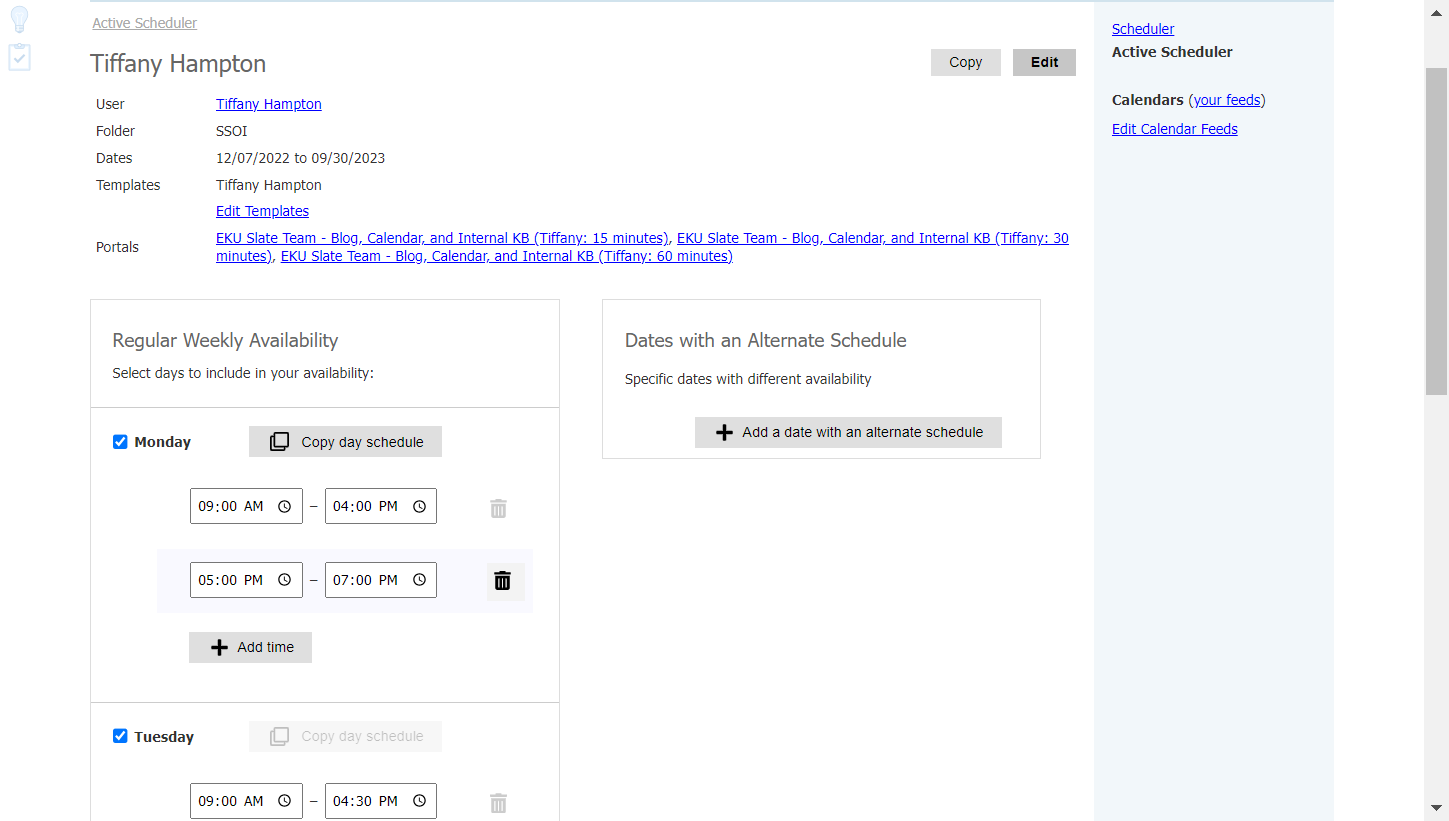1449x821 pixels.
Task: Uncheck the Monday availability checkbox
Action: coord(120,442)
